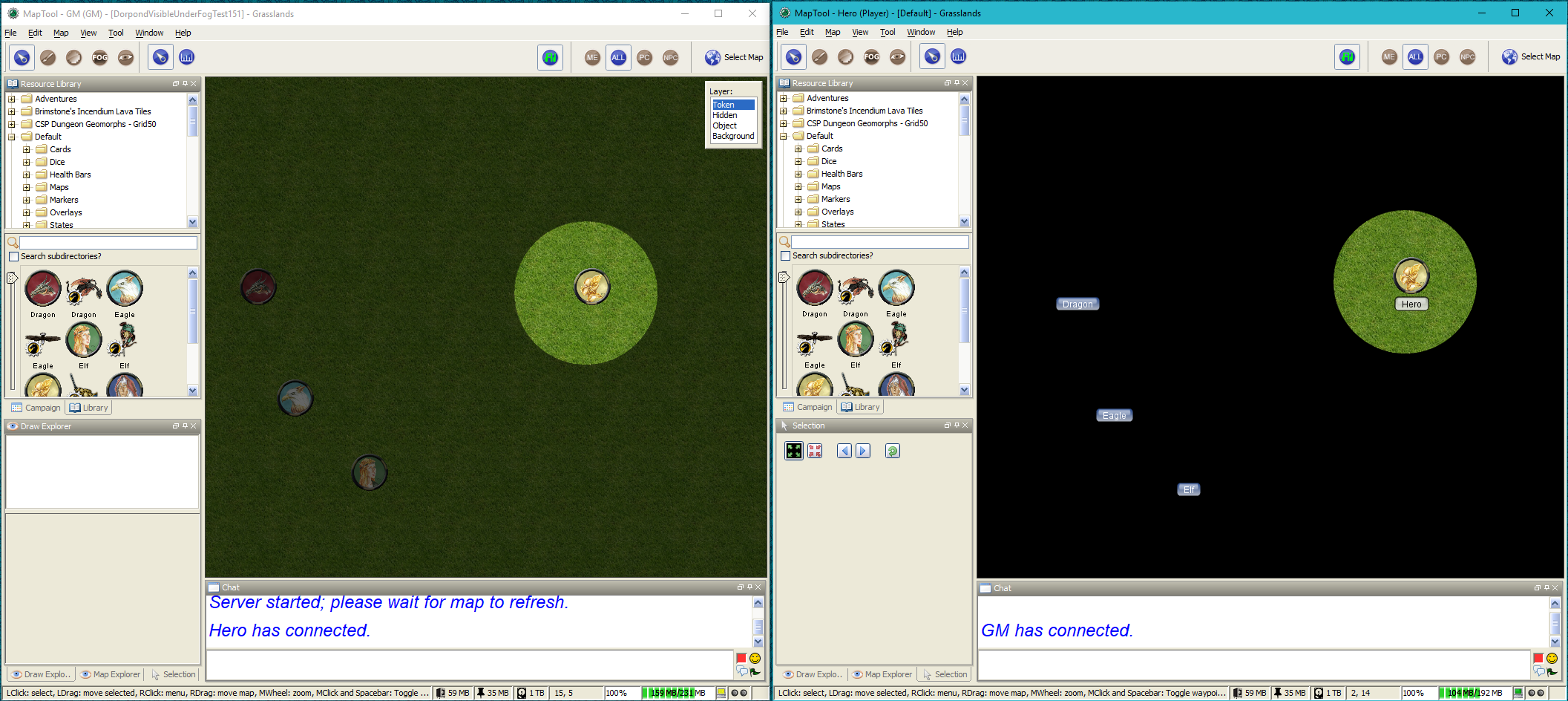Select the Dragon token on the GM map
The height and width of the screenshot is (701, 1568).
tap(258, 287)
